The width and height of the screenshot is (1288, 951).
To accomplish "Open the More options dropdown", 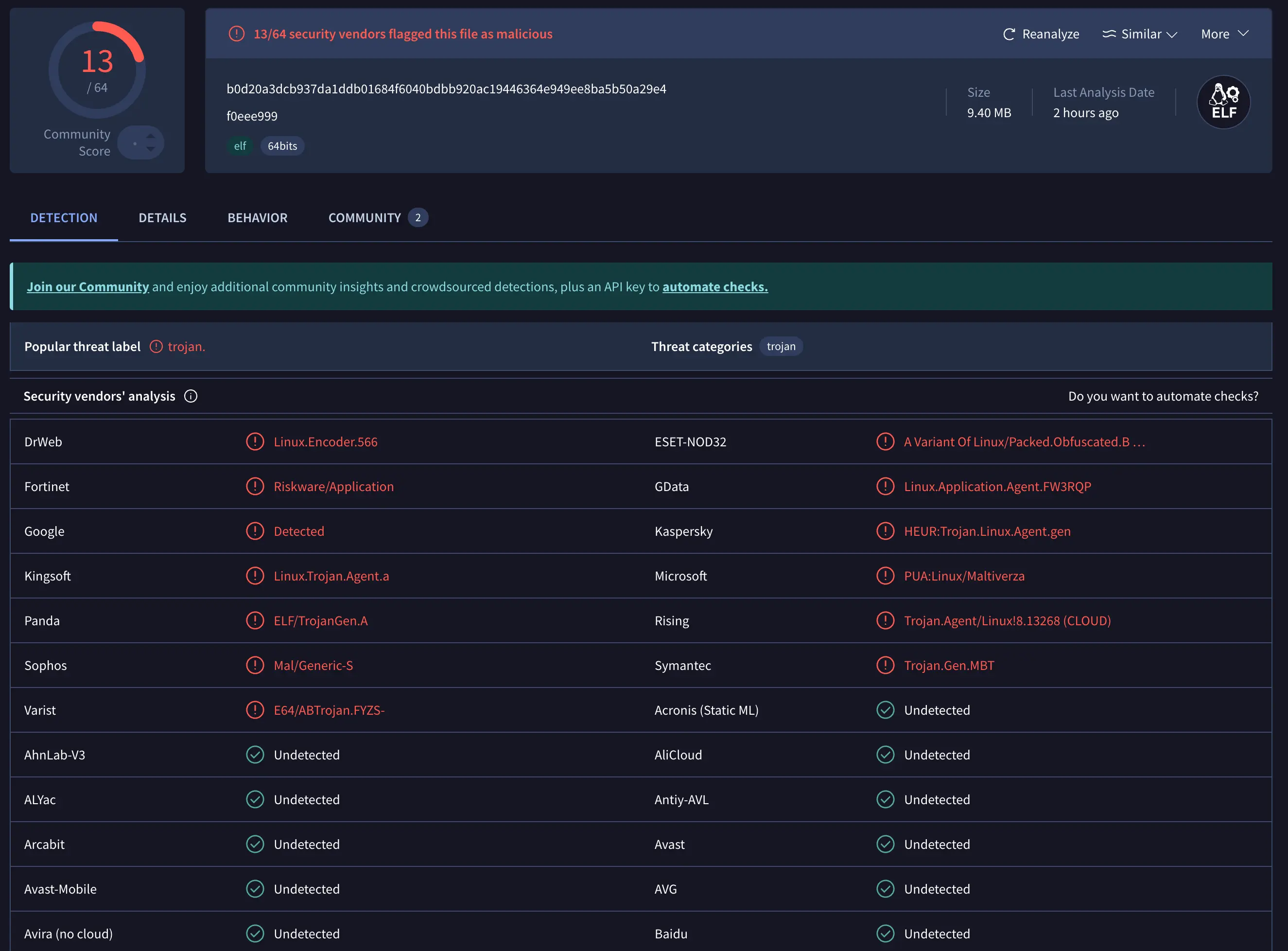I will 1224,34.
